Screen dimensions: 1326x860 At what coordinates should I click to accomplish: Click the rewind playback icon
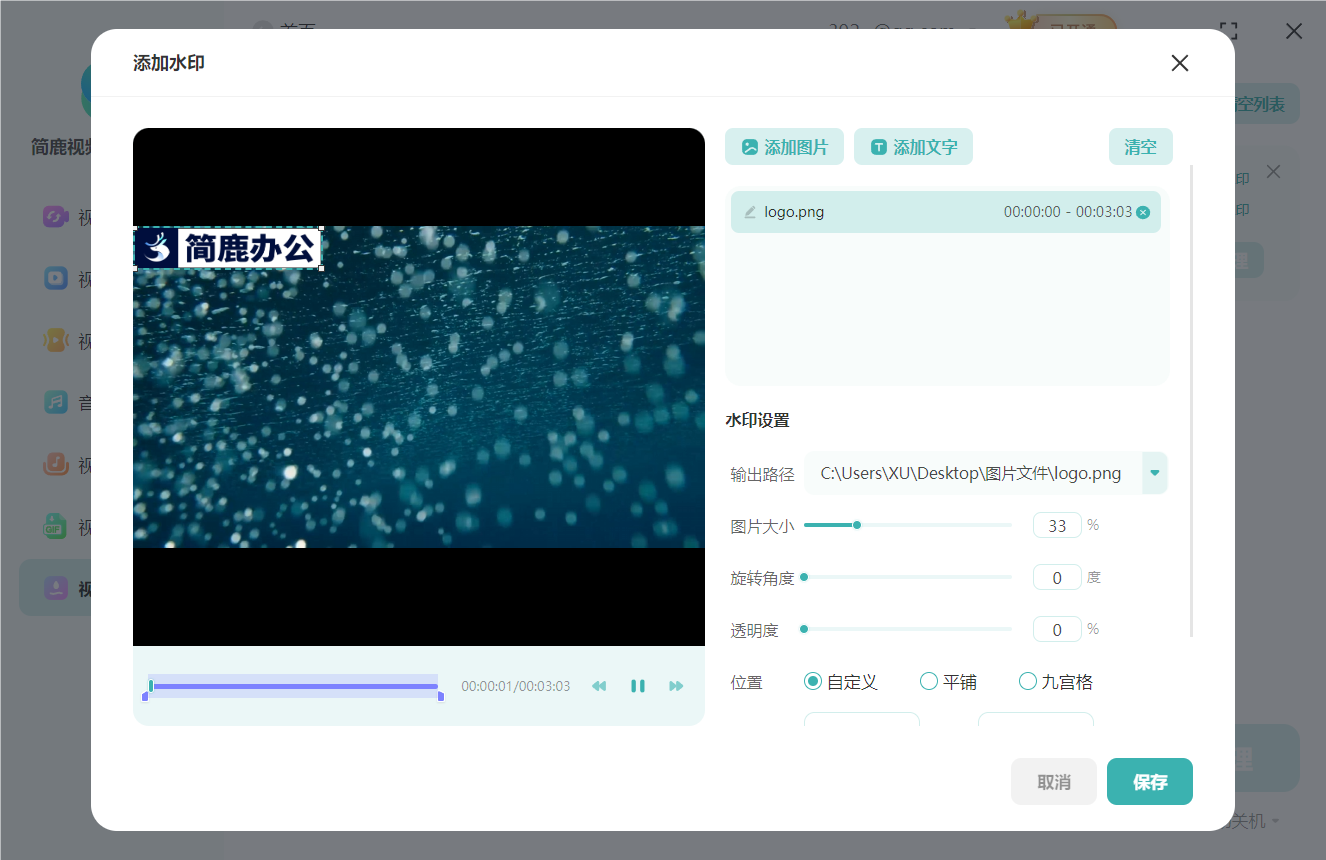point(599,686)
